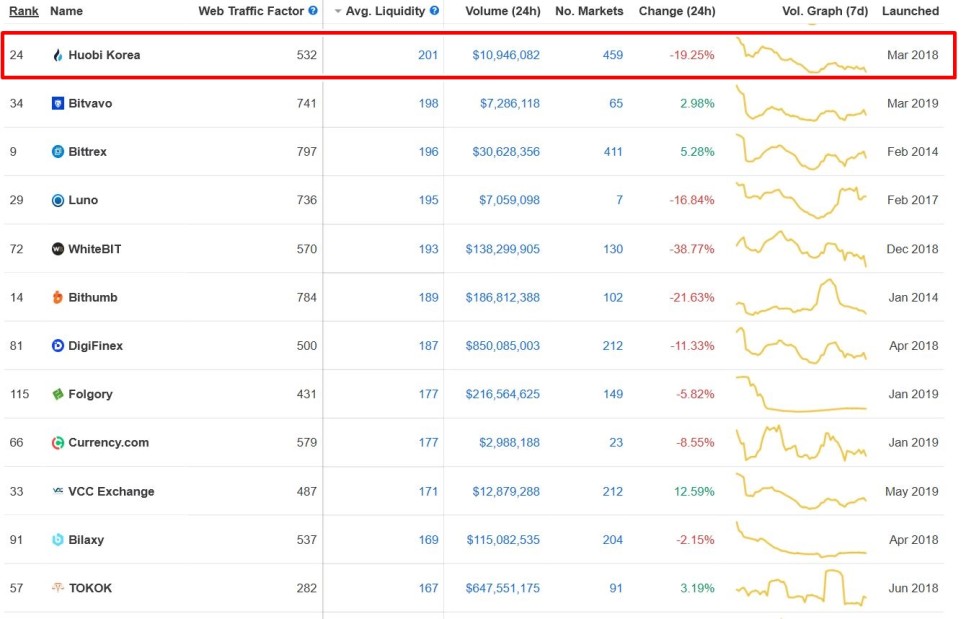Sort by the Launched column header

pos(911,11)
